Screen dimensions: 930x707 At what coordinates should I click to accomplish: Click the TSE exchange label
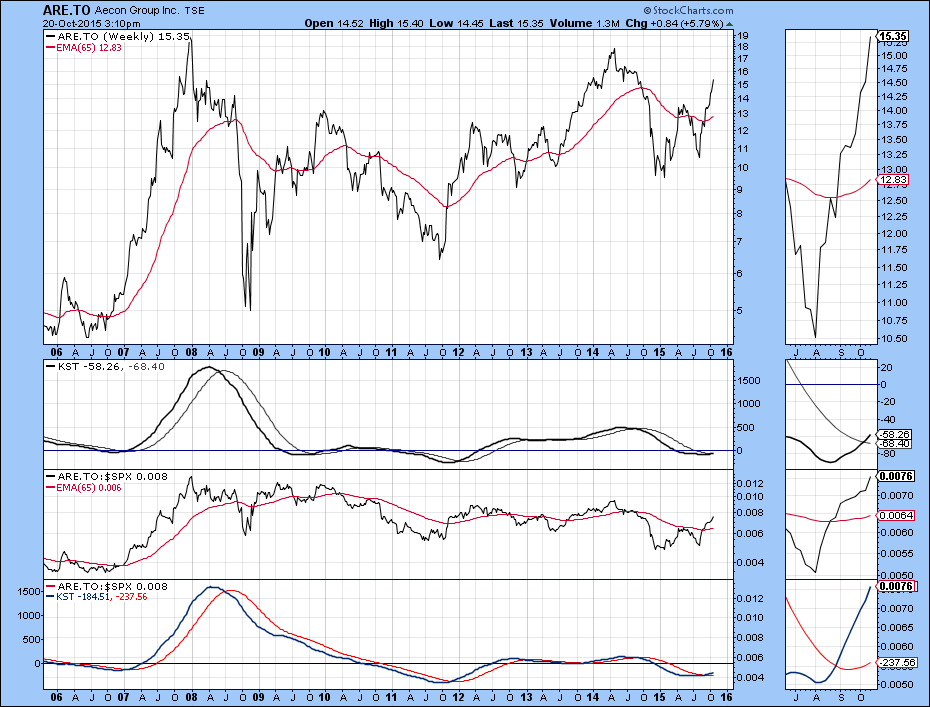click(195, 11)
